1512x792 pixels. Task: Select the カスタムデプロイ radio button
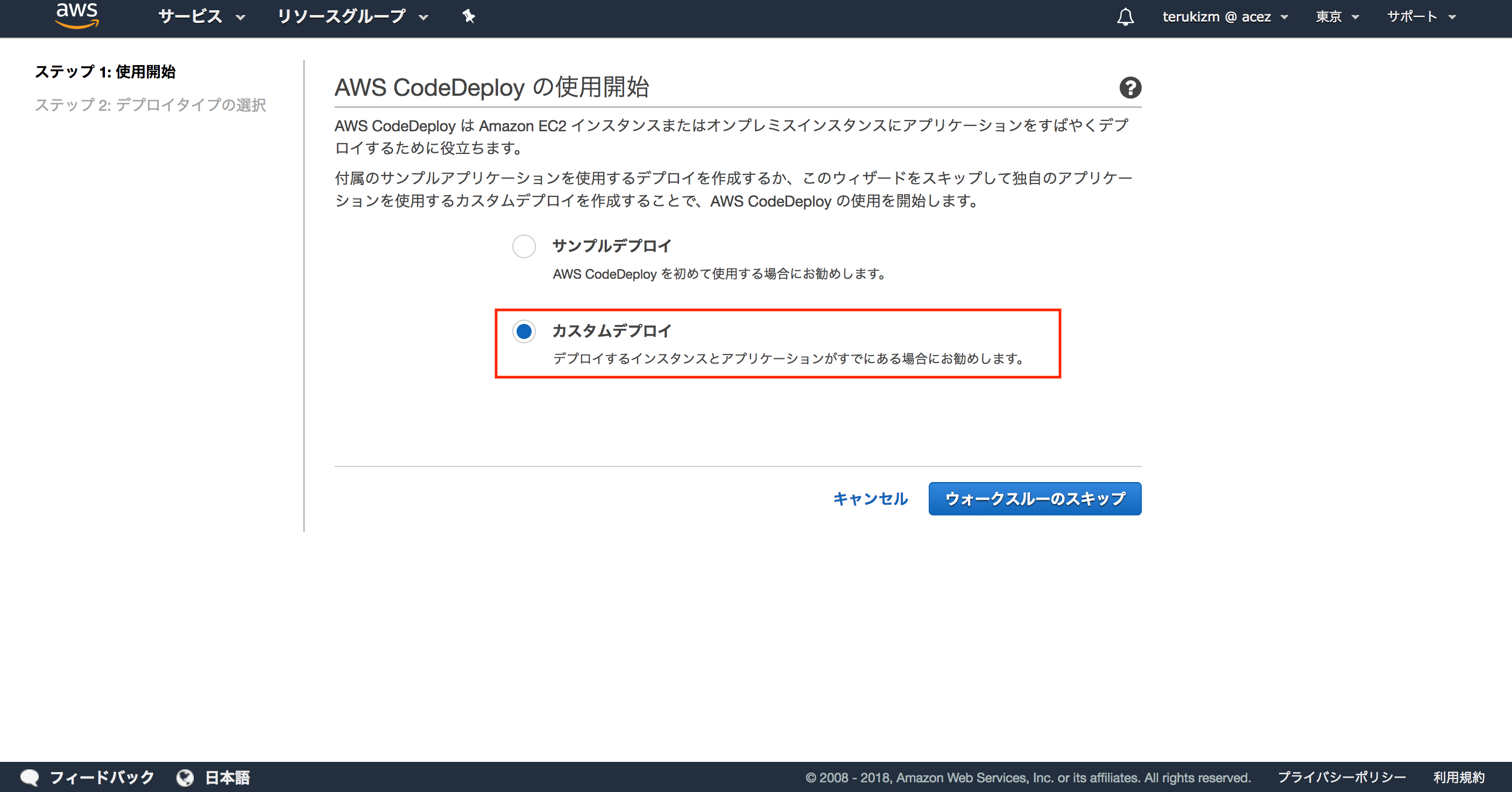[524, 331]
